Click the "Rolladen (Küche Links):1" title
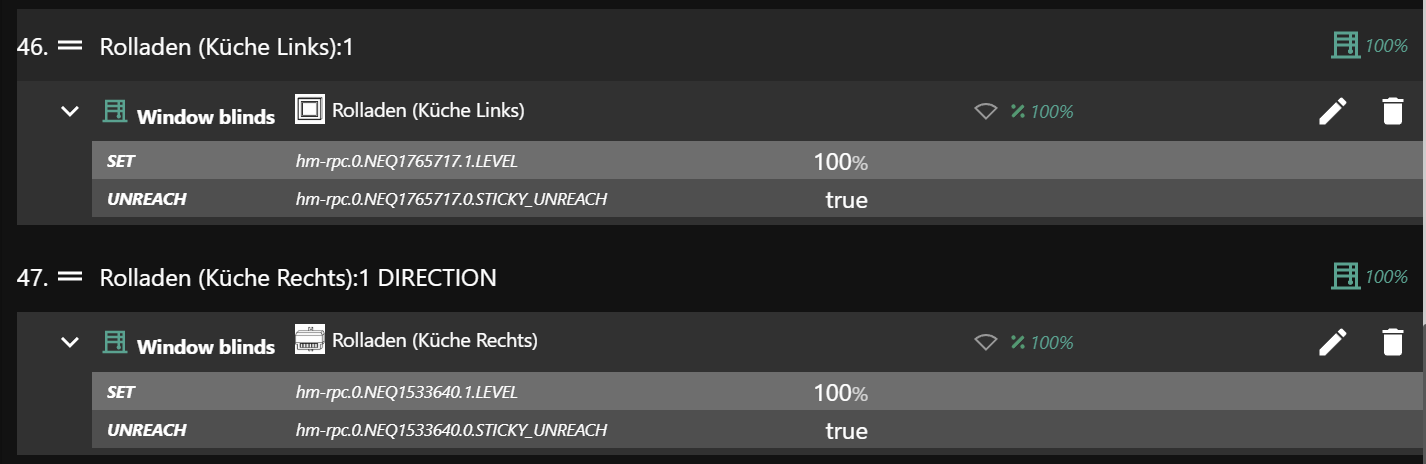Image resolution: width=1426 pixels, height=464 pixels. (x=227, y=47)
